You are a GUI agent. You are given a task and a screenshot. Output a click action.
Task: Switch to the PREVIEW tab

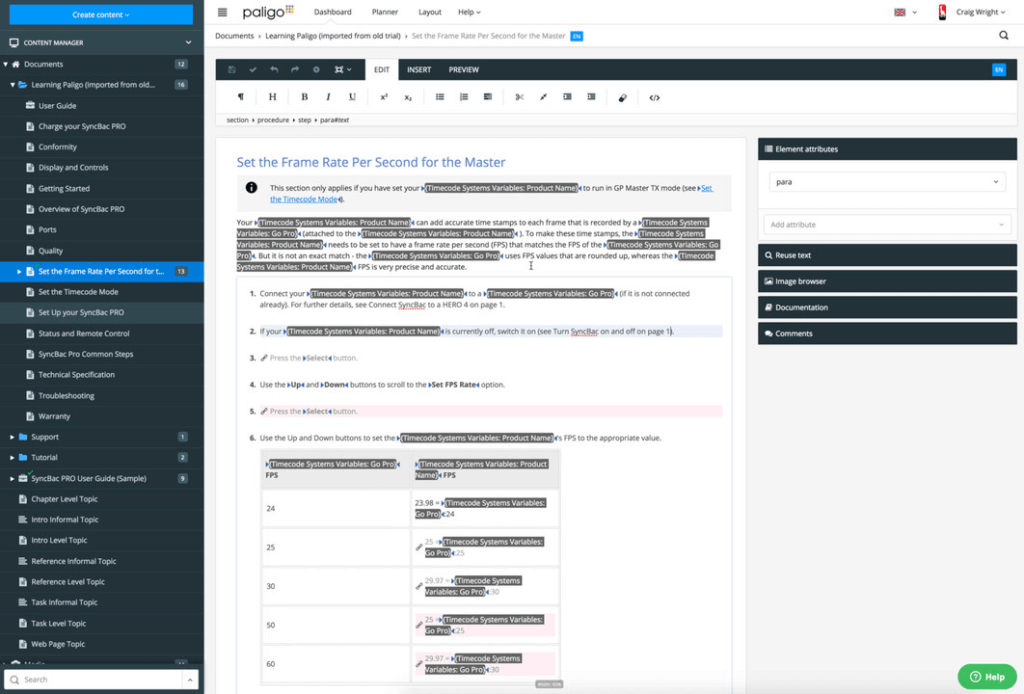point(464,70)
